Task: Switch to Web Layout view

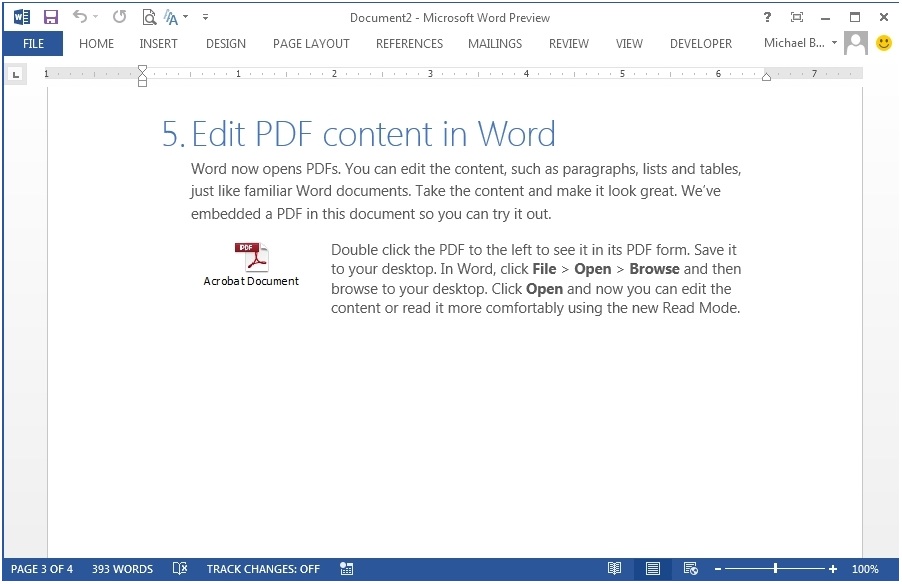Action: click(691, 569)
